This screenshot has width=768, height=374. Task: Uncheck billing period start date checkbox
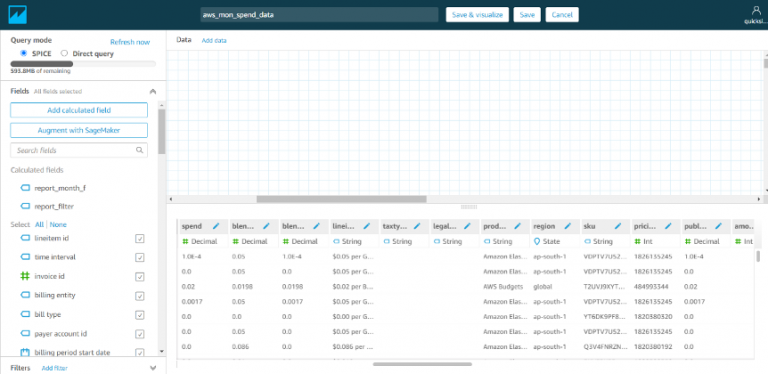point(140,352)
